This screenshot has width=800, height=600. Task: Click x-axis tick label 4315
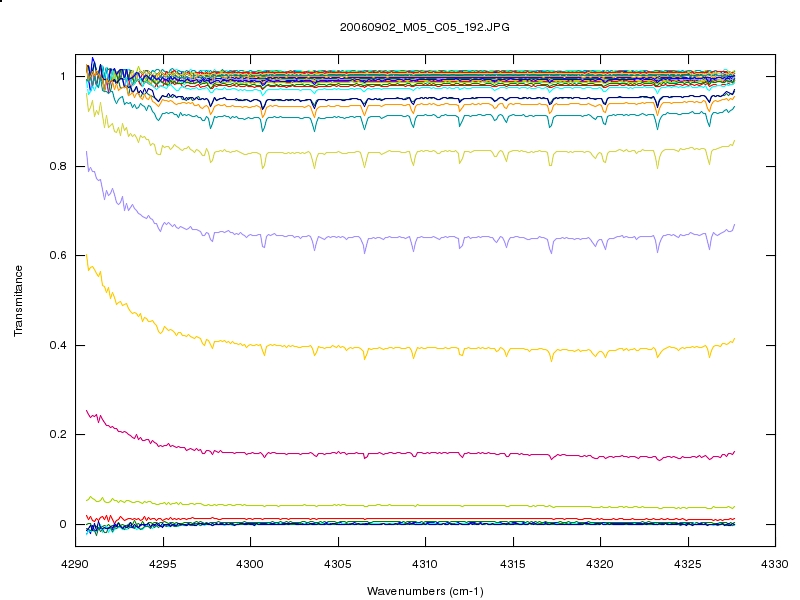(513, 564)
